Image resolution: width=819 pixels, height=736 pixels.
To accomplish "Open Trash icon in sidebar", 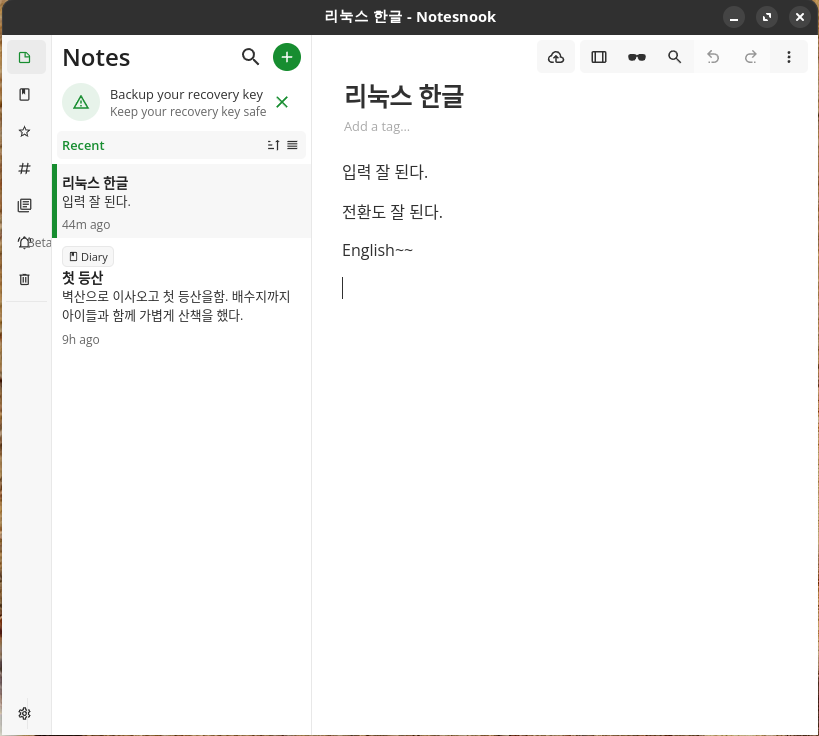I will pyautogui.click(x=25, y=279).
